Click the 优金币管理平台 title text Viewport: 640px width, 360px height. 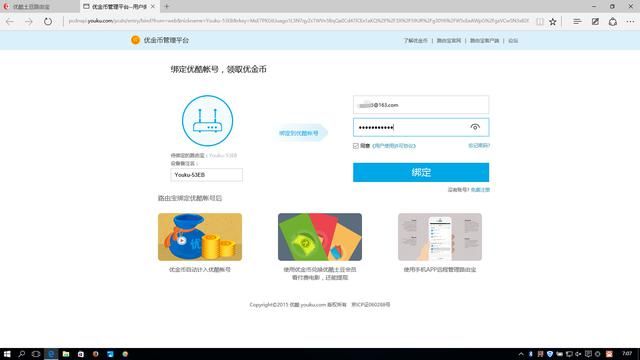click(166, 40)
